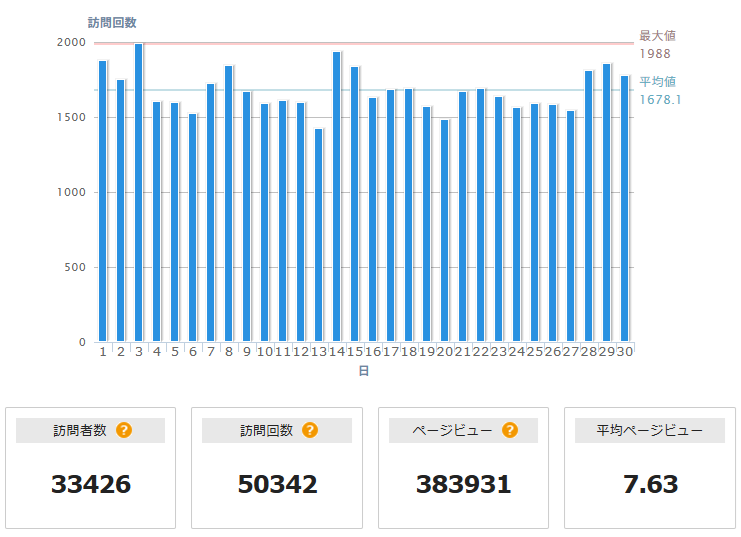This screenshot has height=537, width=741.
Task: Click the 1500 y-axis label
Action: (x=71, y=117)
